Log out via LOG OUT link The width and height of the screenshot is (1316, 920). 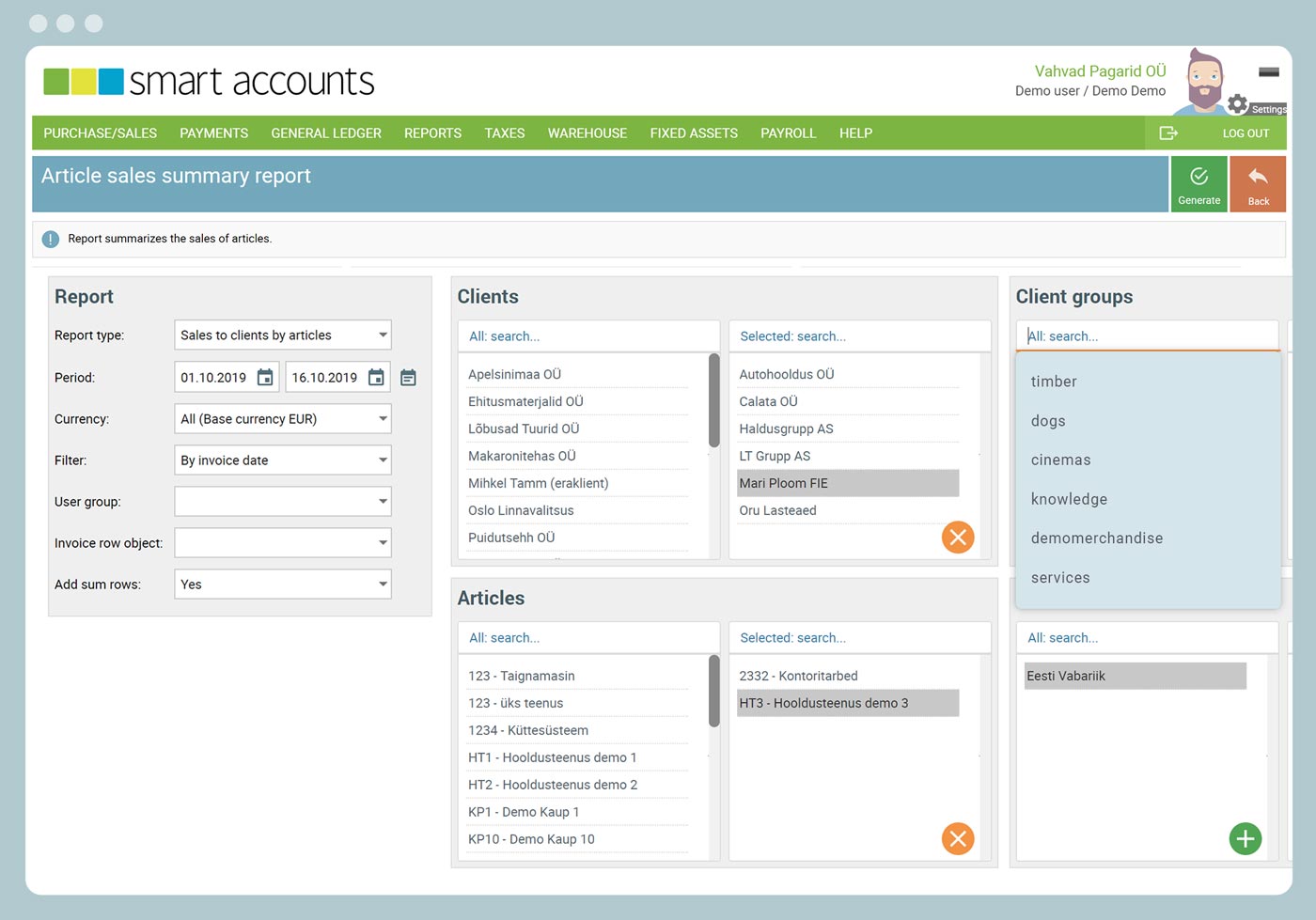pyautogui.click(x=1245, y=133)
